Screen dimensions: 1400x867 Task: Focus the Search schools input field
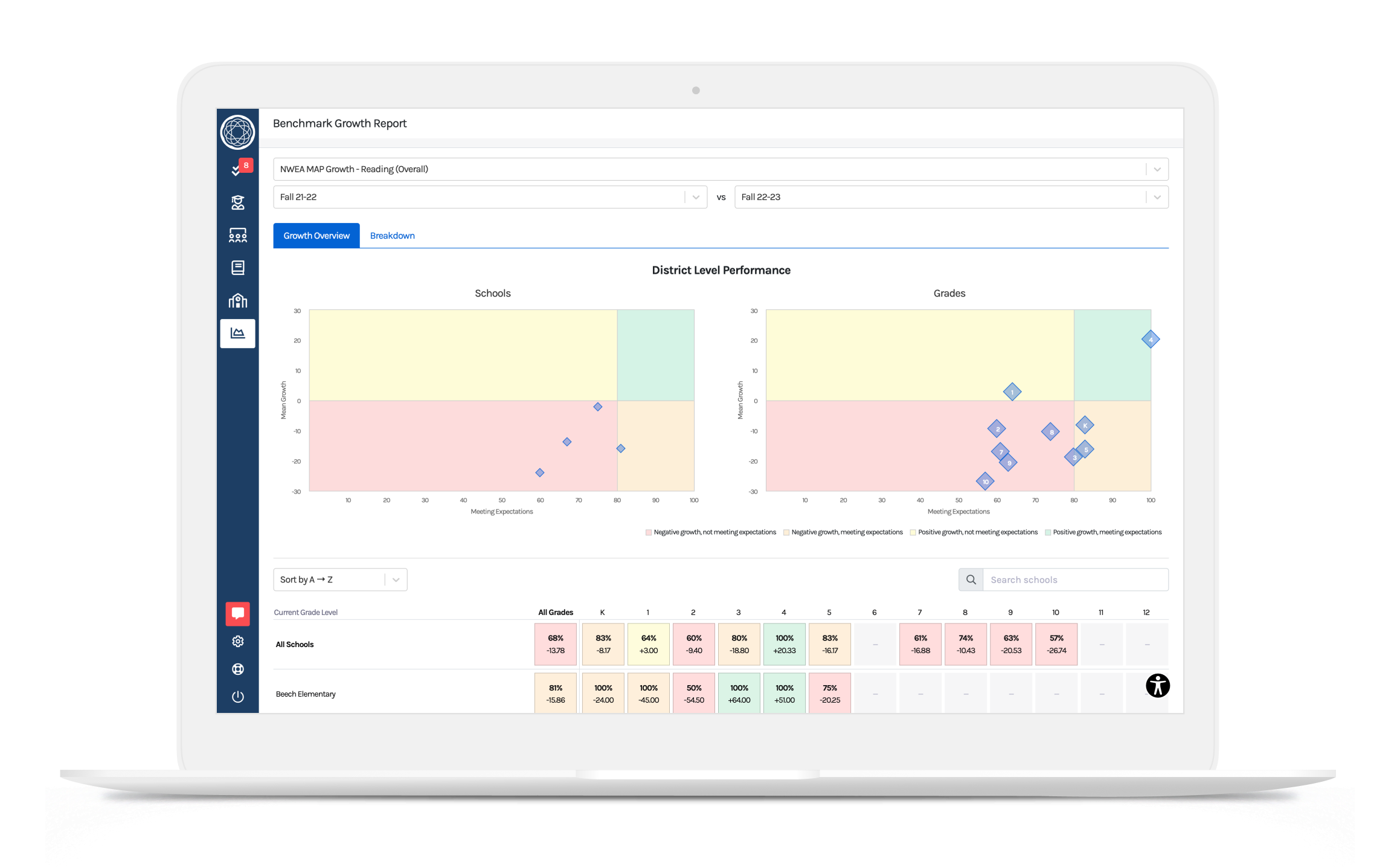point(1075,579)
